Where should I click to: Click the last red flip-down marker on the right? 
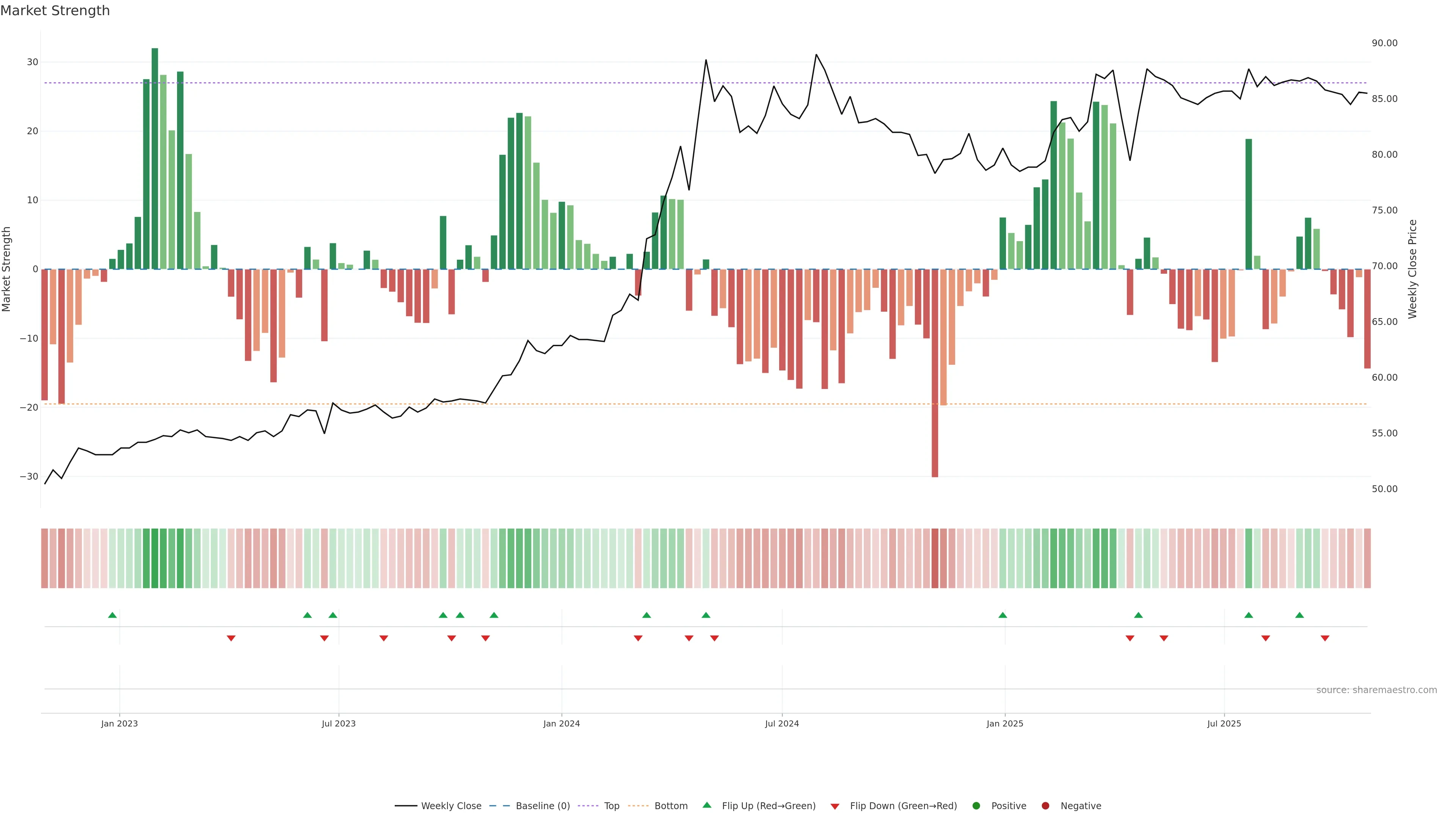1325,638
